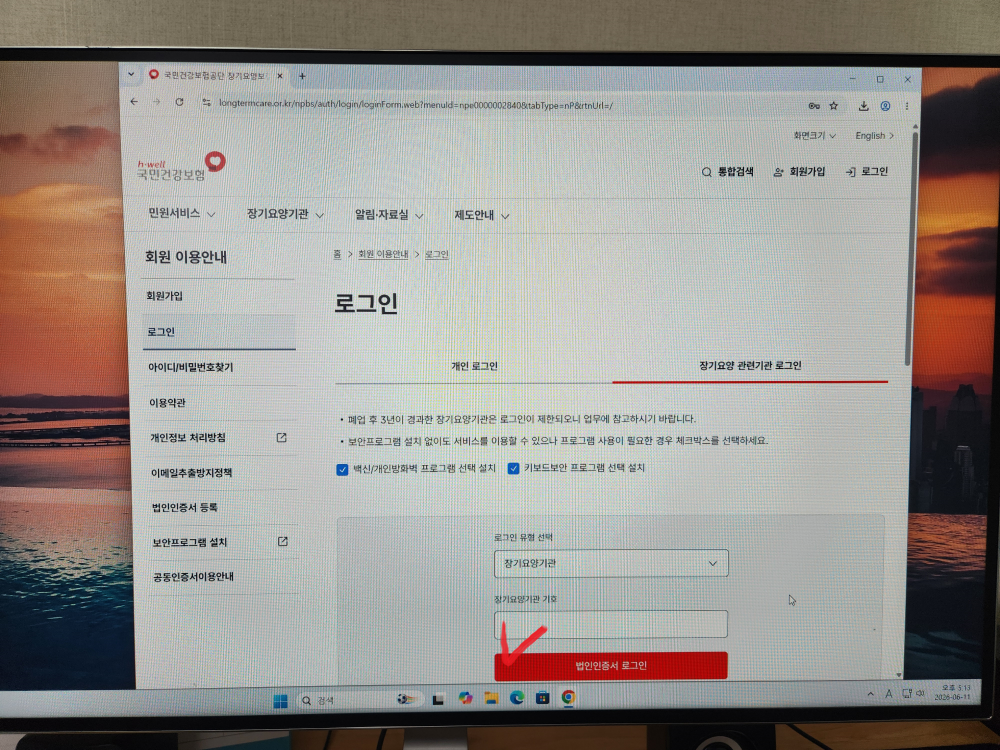The image size is (1000, 750).
Task: Click the scrollbar down arrow
Action: pos(899,674)
